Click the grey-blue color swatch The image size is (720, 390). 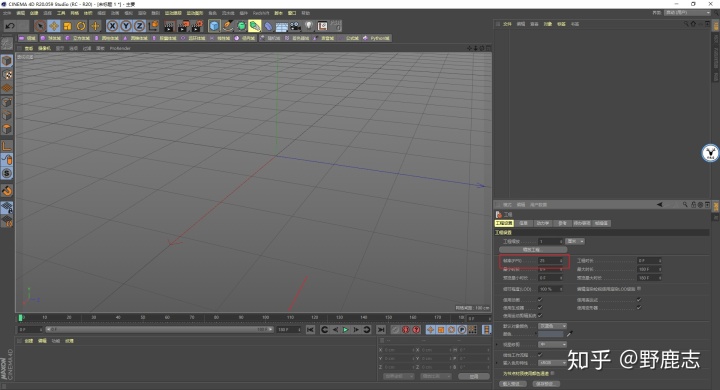coord(551,334)
